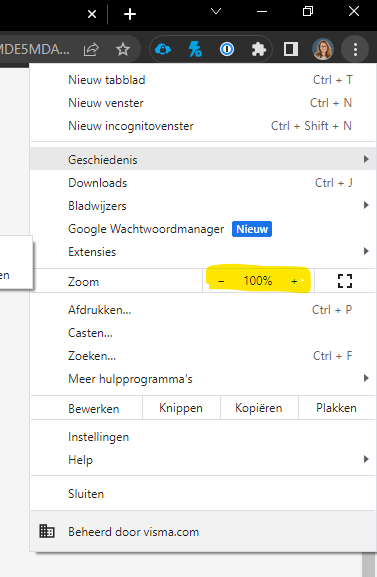This screenshot has width=377, height=577.
Task: Bookmark this page with the star icon
Action: click(x=123, y=49)
